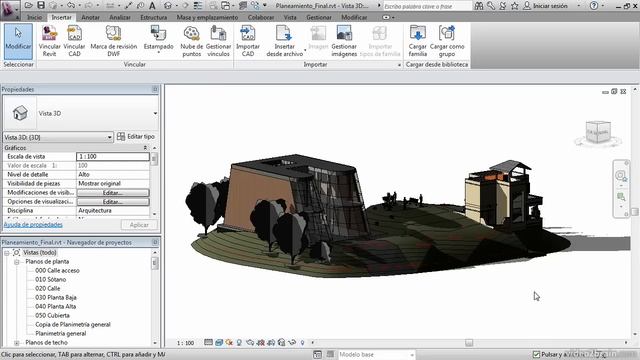This screenshot has height=360, width=640.
Task: Click Cargar como grupo
Action: pos(447,41)
